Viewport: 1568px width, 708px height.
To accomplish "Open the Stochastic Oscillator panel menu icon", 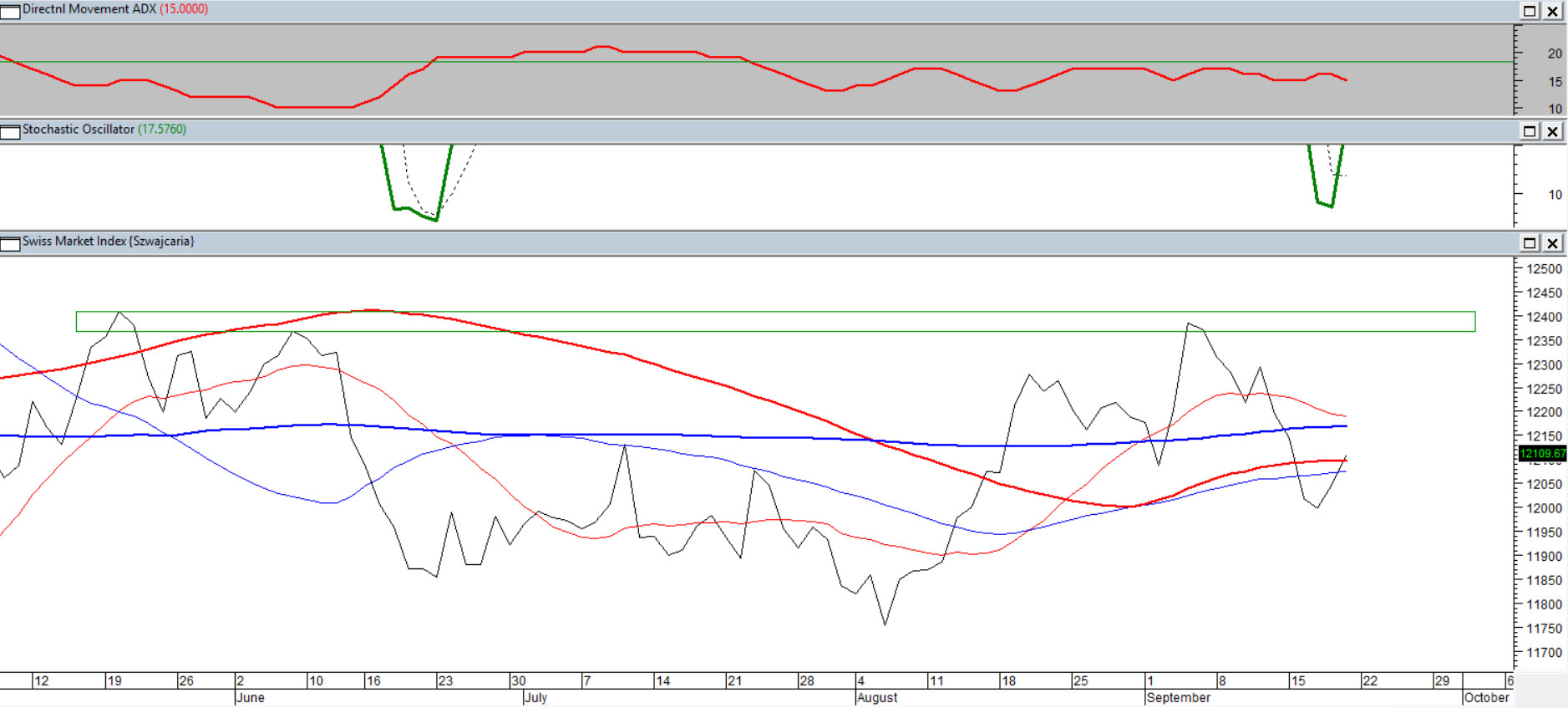I will coord(10,132).
